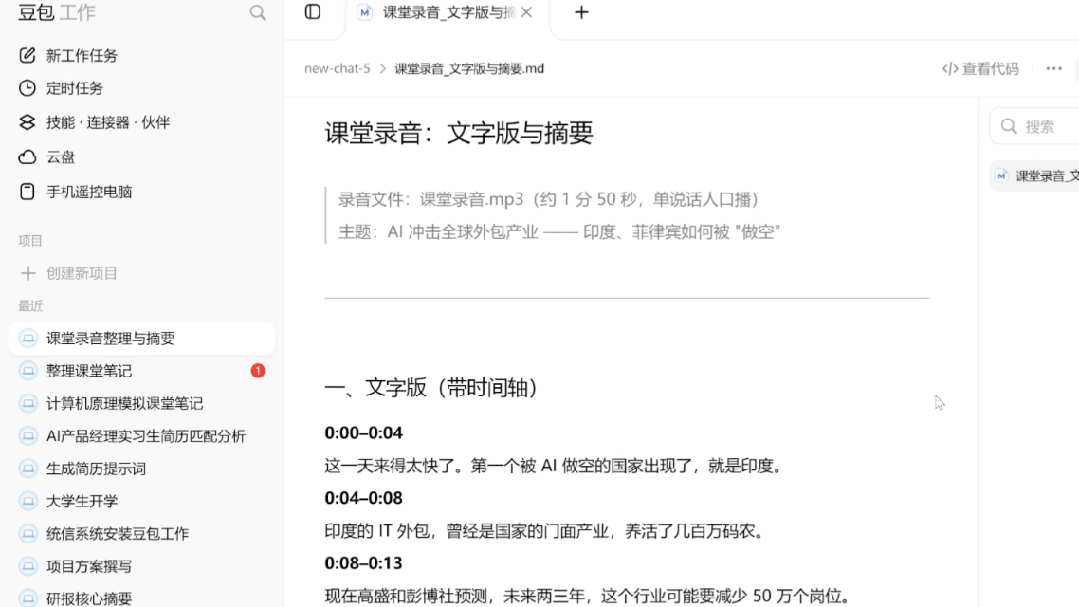Click the 录音文件：课堂录音.mp3 line
Screen dimensions: 1079x607
click(548, 200)
